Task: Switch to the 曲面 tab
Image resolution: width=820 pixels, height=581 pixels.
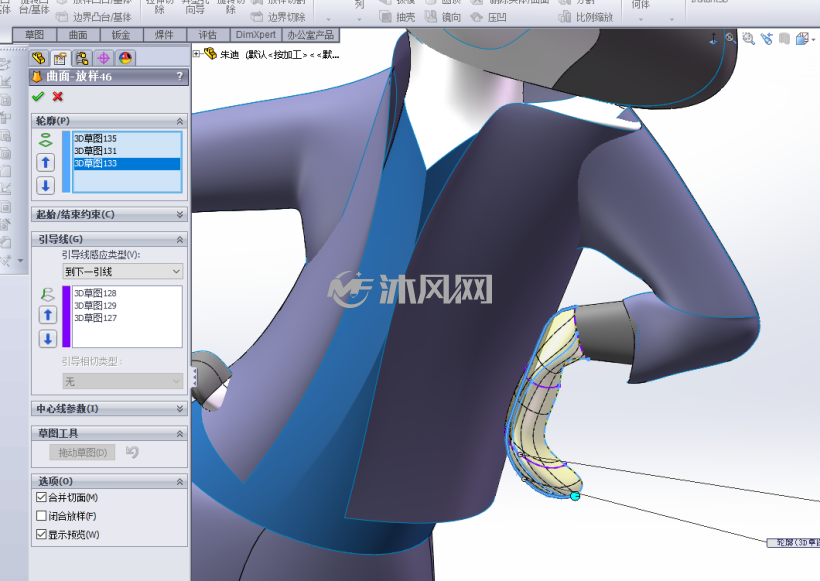Action: click(78, 35)
